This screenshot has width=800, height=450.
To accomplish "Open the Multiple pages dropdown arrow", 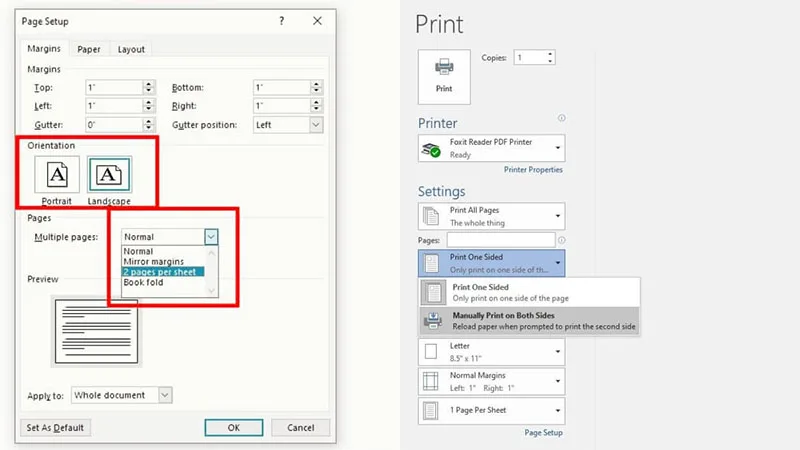I will point(211,237).
